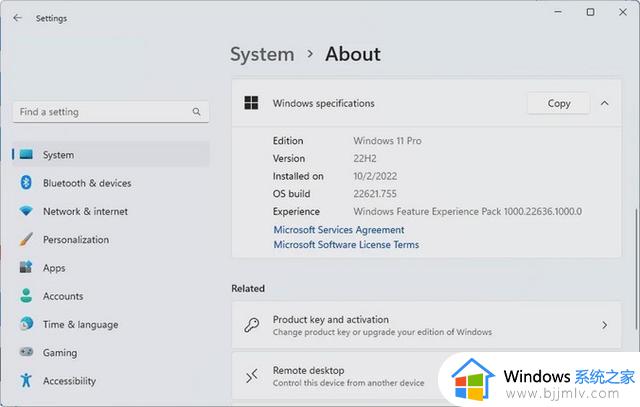
Task: Select the Windows 11 Pro edition text
Action: [x=387, y=140]
